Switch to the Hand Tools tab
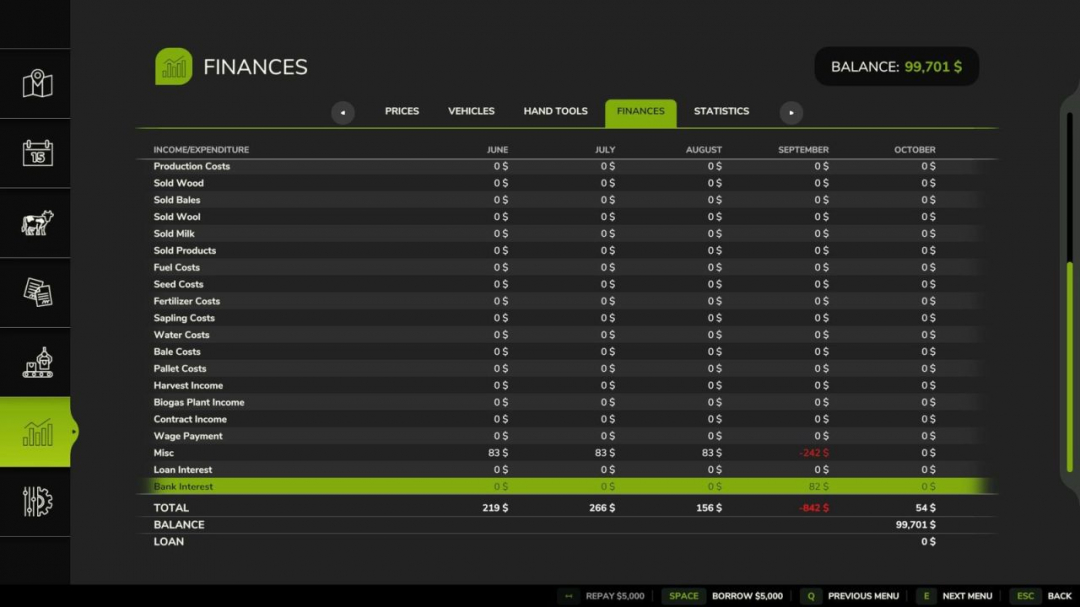The height and width of the screenshot is (607, 1080). click(555, 111)
